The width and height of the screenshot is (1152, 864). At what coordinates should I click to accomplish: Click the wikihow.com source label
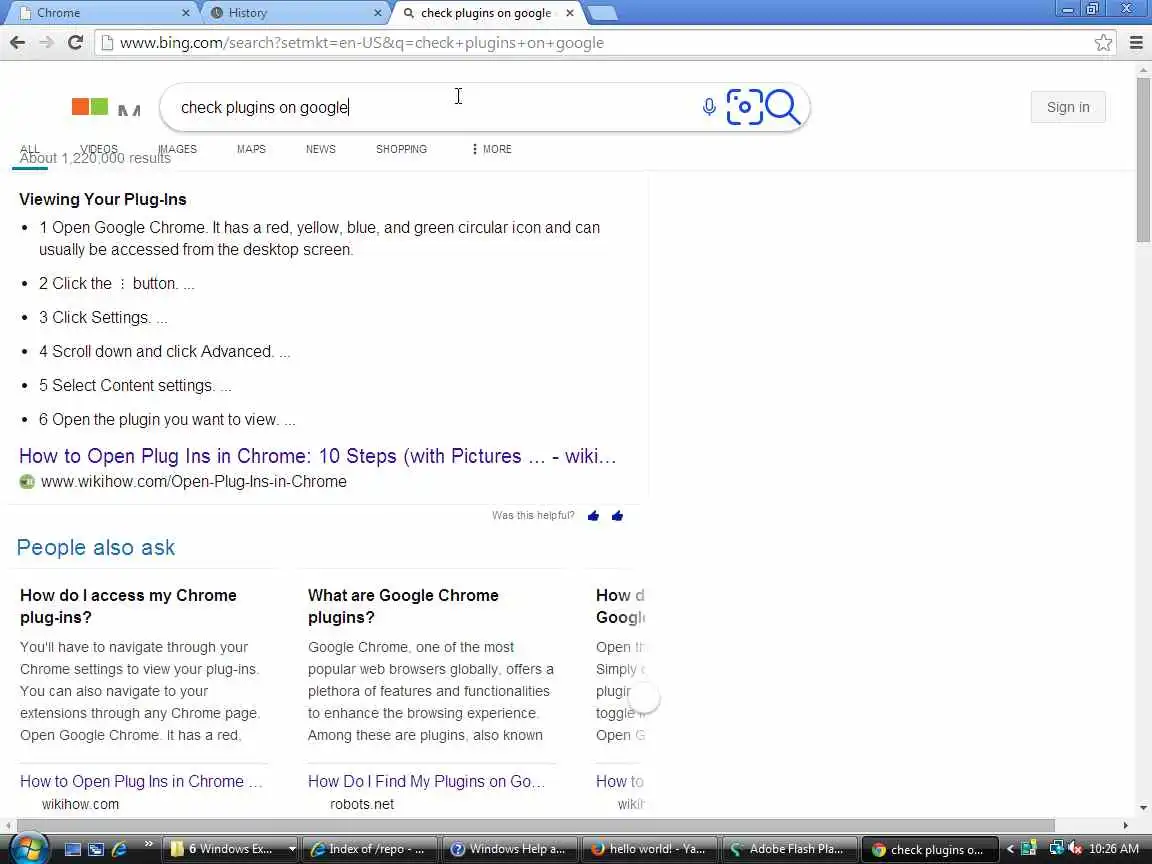click(80, 804)
